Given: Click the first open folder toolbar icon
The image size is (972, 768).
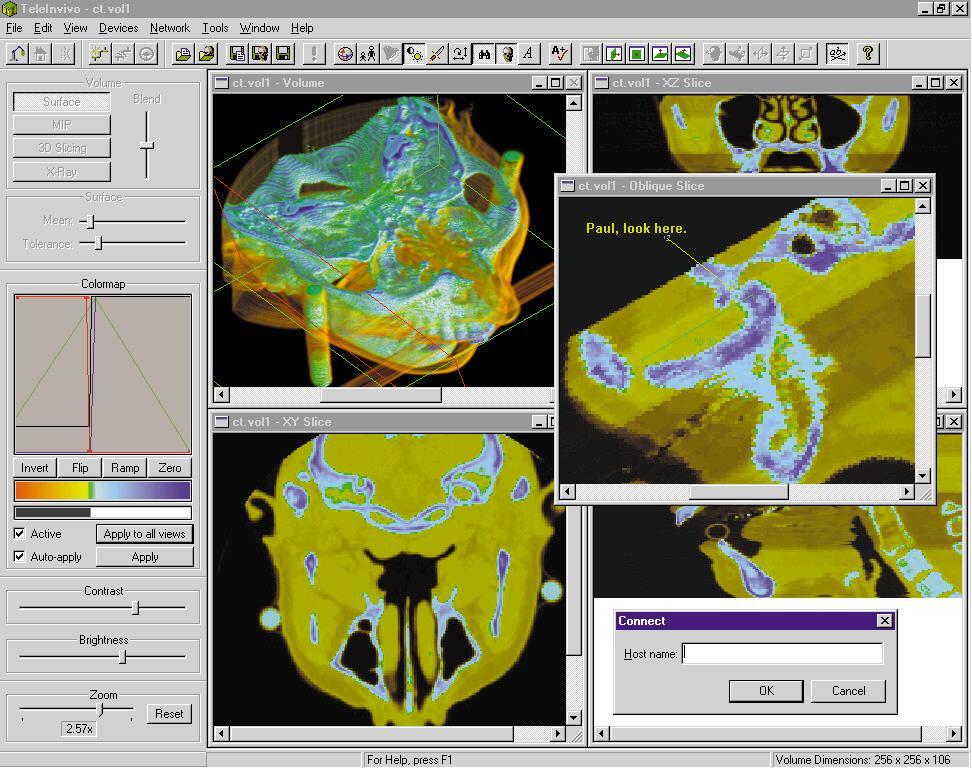Looking at the screenshot, I should [183, 54].
